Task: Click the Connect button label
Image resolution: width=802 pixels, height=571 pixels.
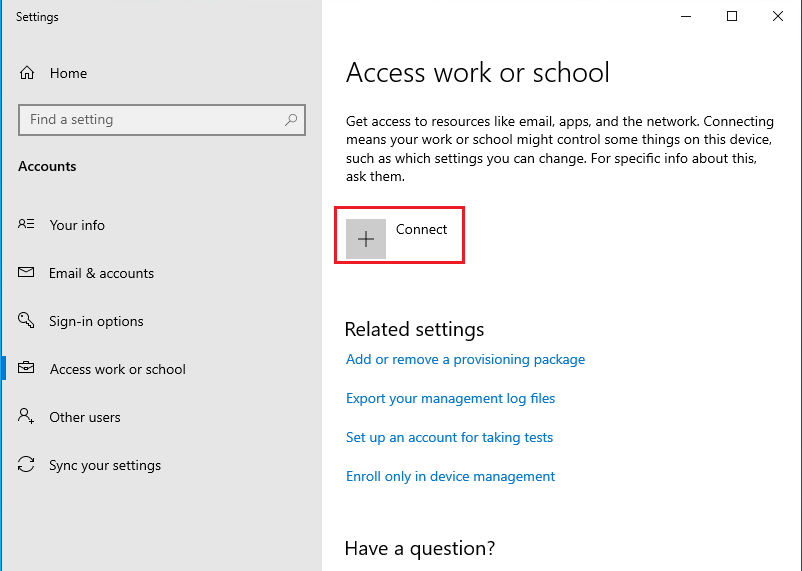Action: [x=421, y=229]
